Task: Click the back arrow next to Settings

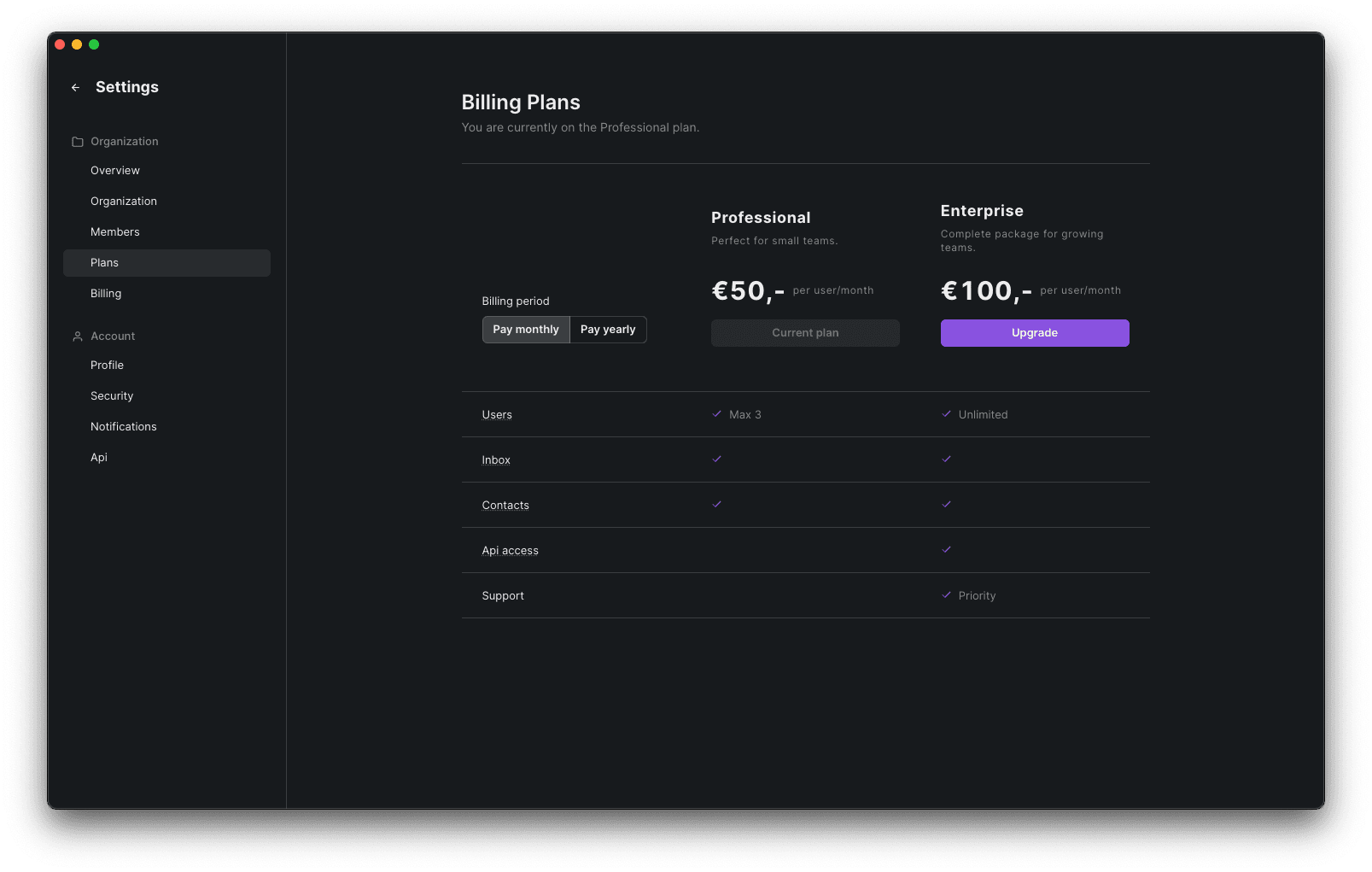Action: [x=75, y=87]
